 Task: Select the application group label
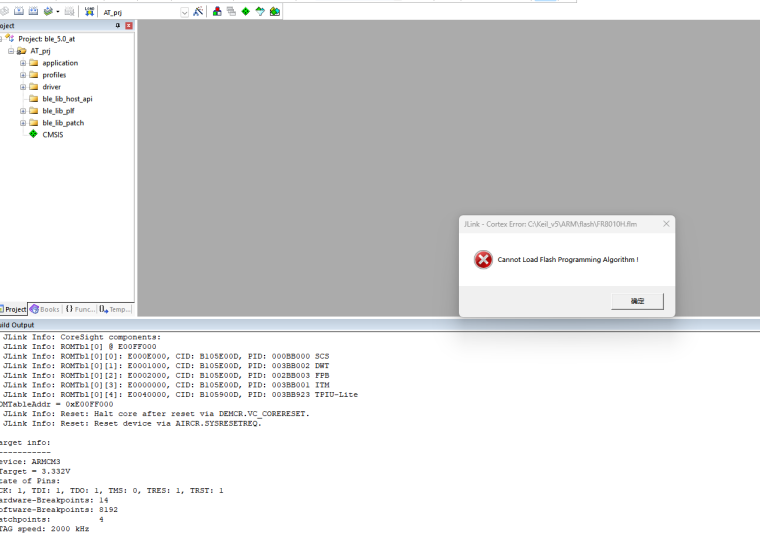pos(60,63)
